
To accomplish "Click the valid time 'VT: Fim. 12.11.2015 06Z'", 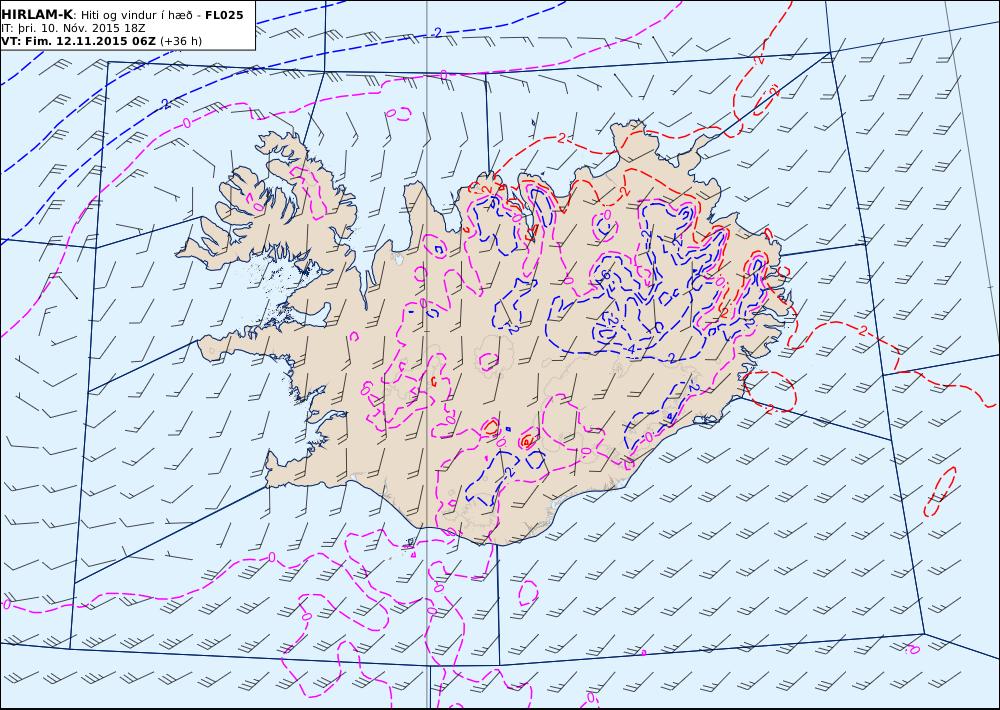I will [78, 41].
